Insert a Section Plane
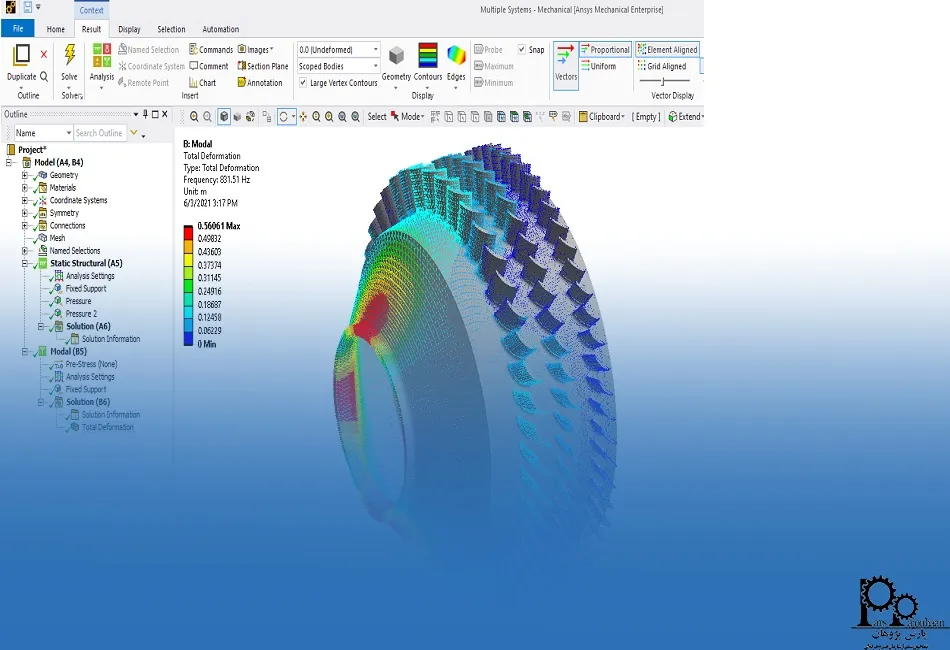The width and height of the screenshot is (950, 650). point(263,66)
